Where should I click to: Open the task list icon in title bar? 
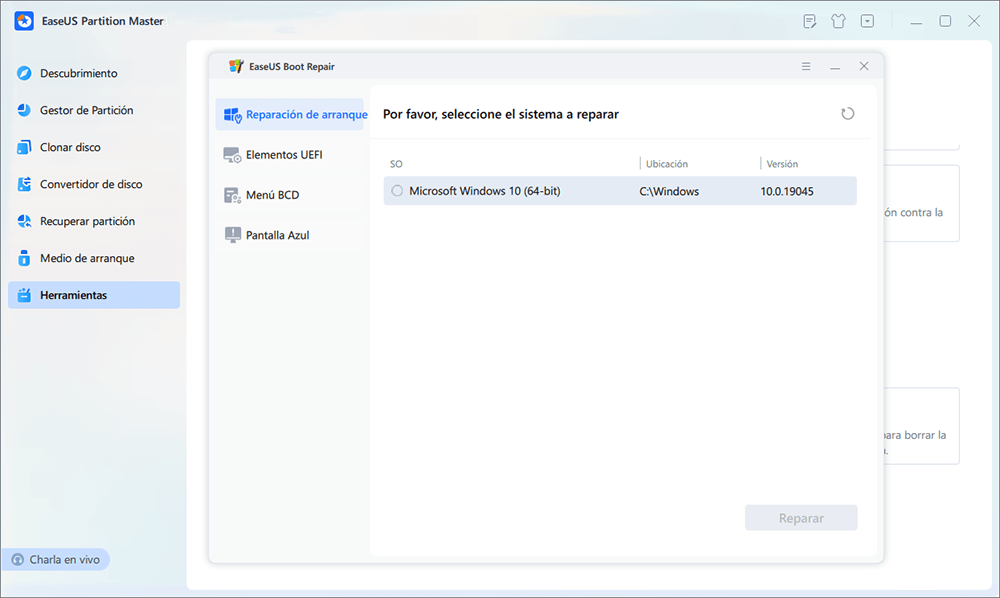[809, 21]
